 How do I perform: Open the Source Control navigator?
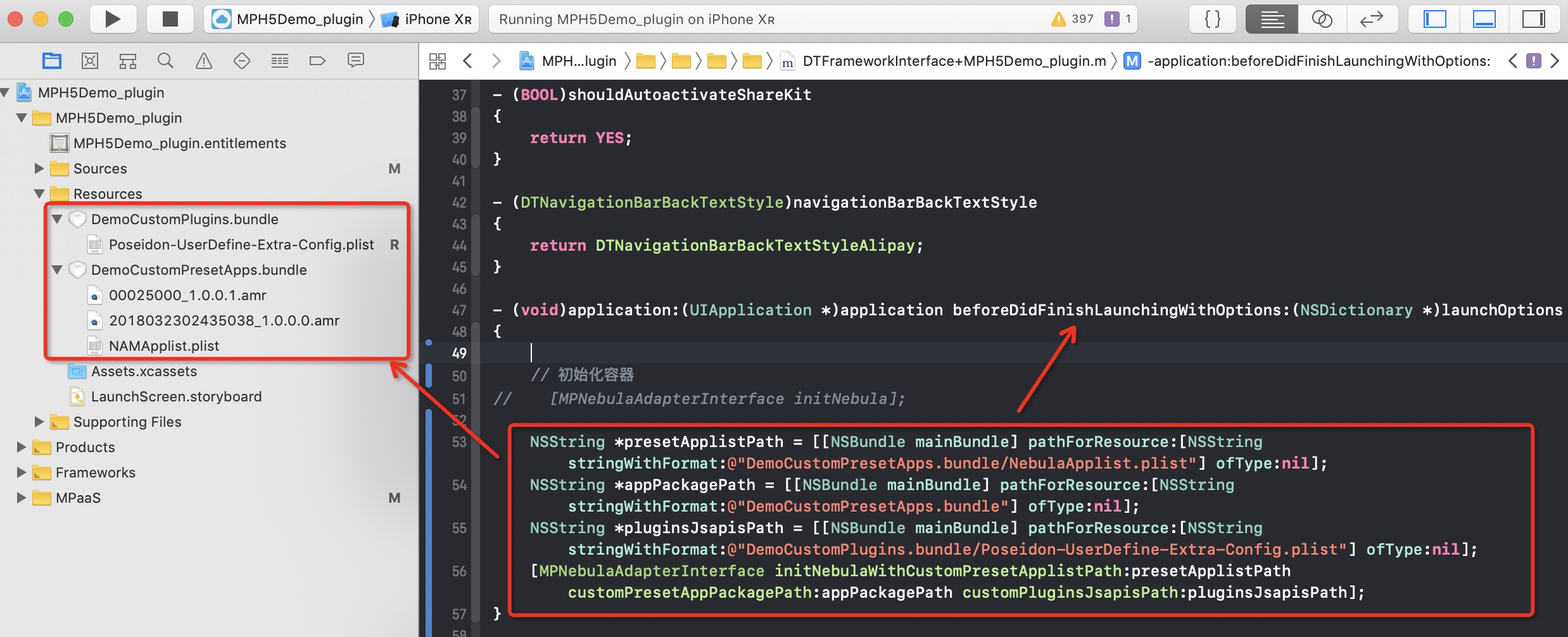tap(90, 61)
